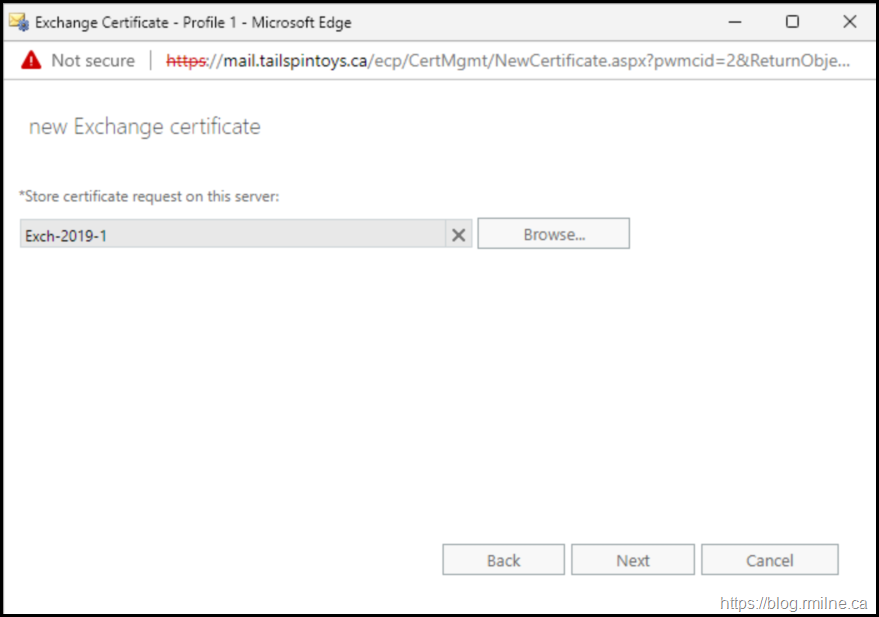
Task: Cancel the new Exchange certificate wizard
Action: [769, 560]
